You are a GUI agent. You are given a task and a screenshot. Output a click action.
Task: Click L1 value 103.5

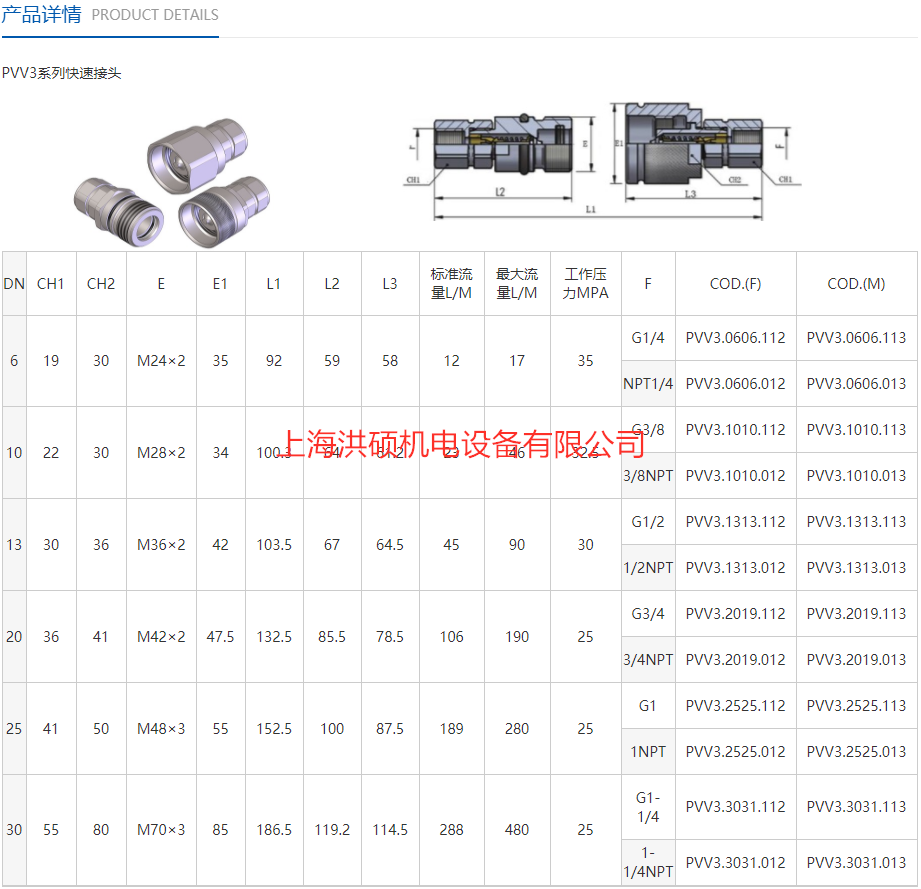point(274,544)
